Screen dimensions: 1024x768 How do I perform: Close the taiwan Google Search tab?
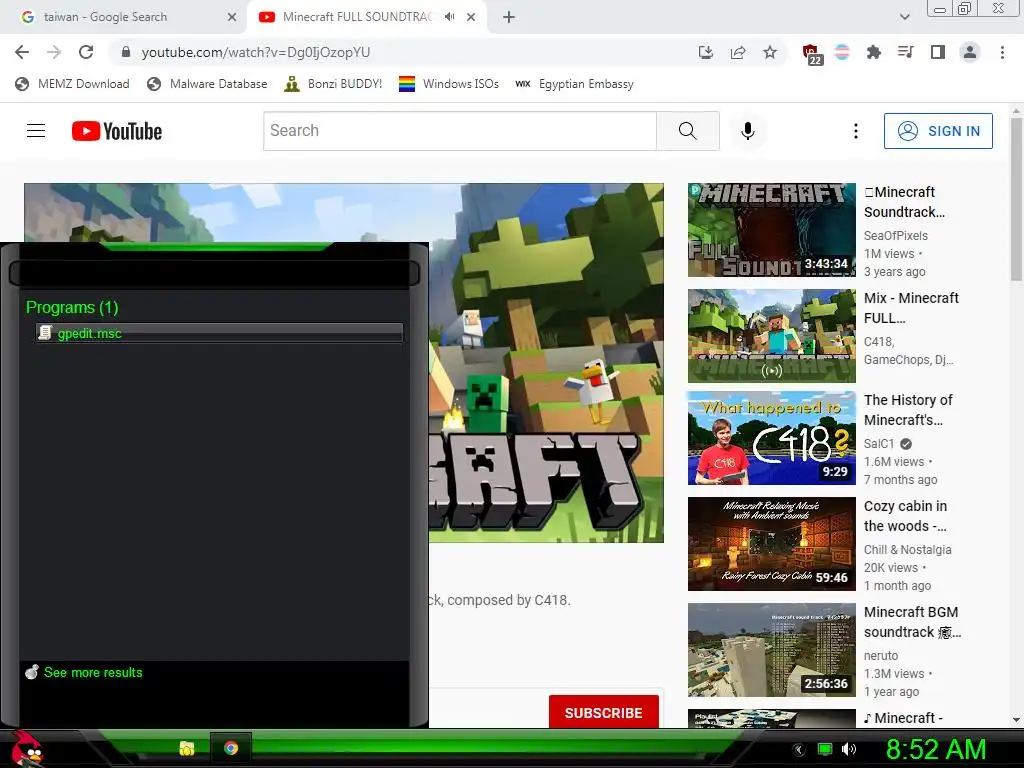232,17
